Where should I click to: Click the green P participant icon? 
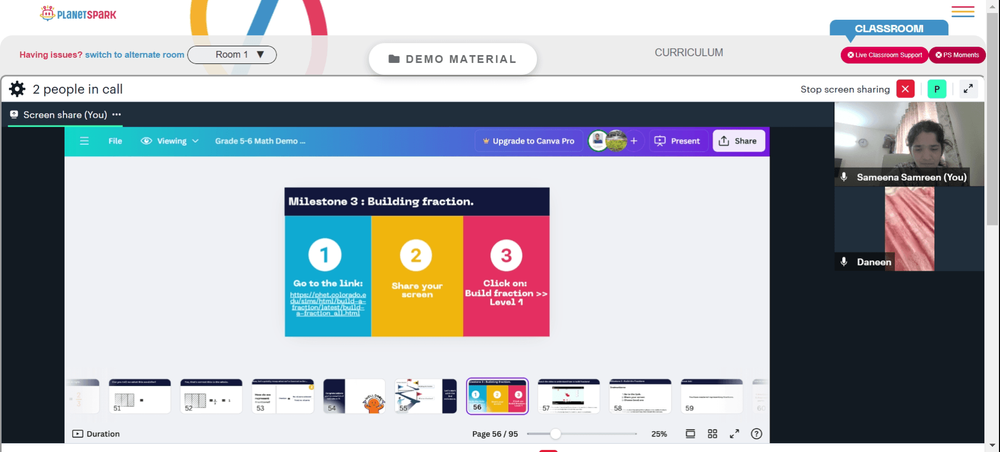[x=936, y=89]
